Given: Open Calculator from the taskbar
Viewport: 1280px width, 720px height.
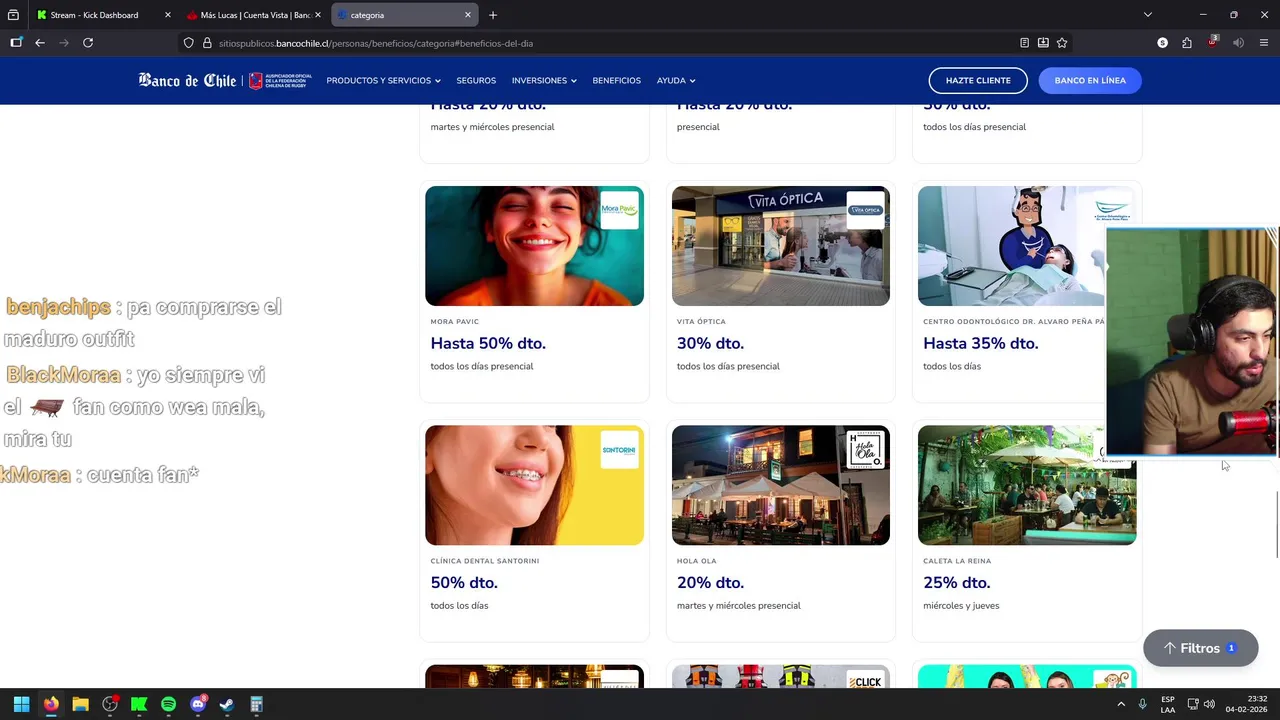Looking at the screenshot, I should tap(256, 704).
